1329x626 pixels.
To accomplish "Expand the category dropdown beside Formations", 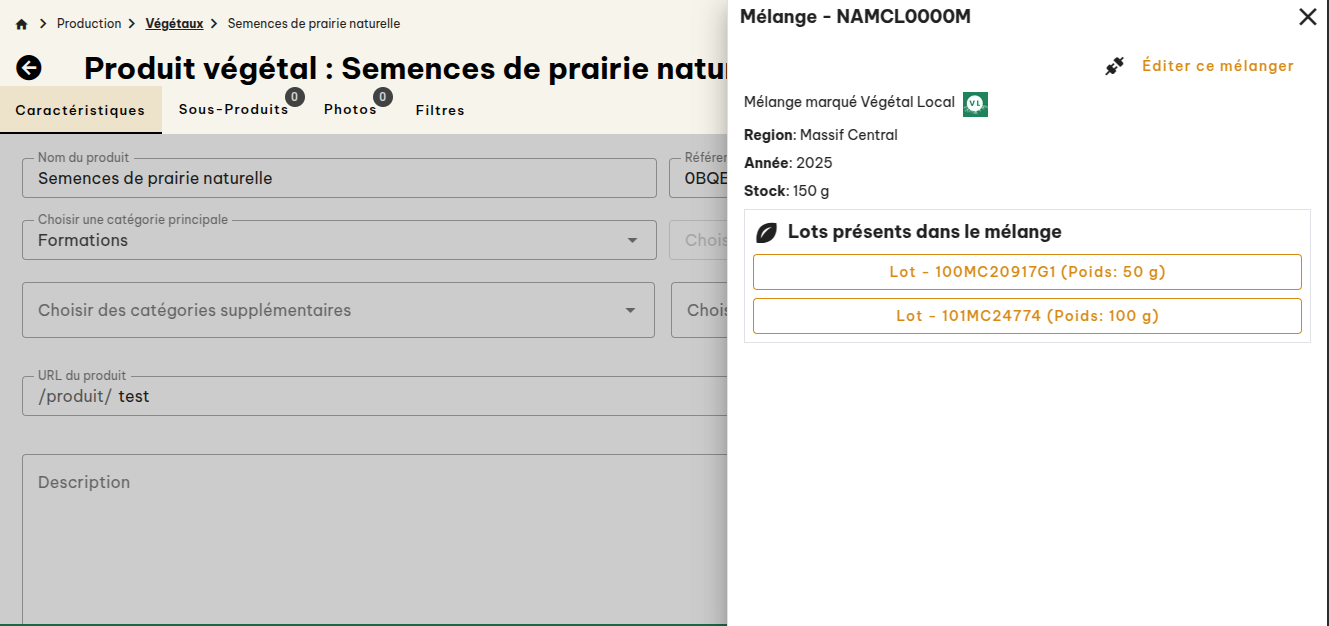I will click(634, 240).
